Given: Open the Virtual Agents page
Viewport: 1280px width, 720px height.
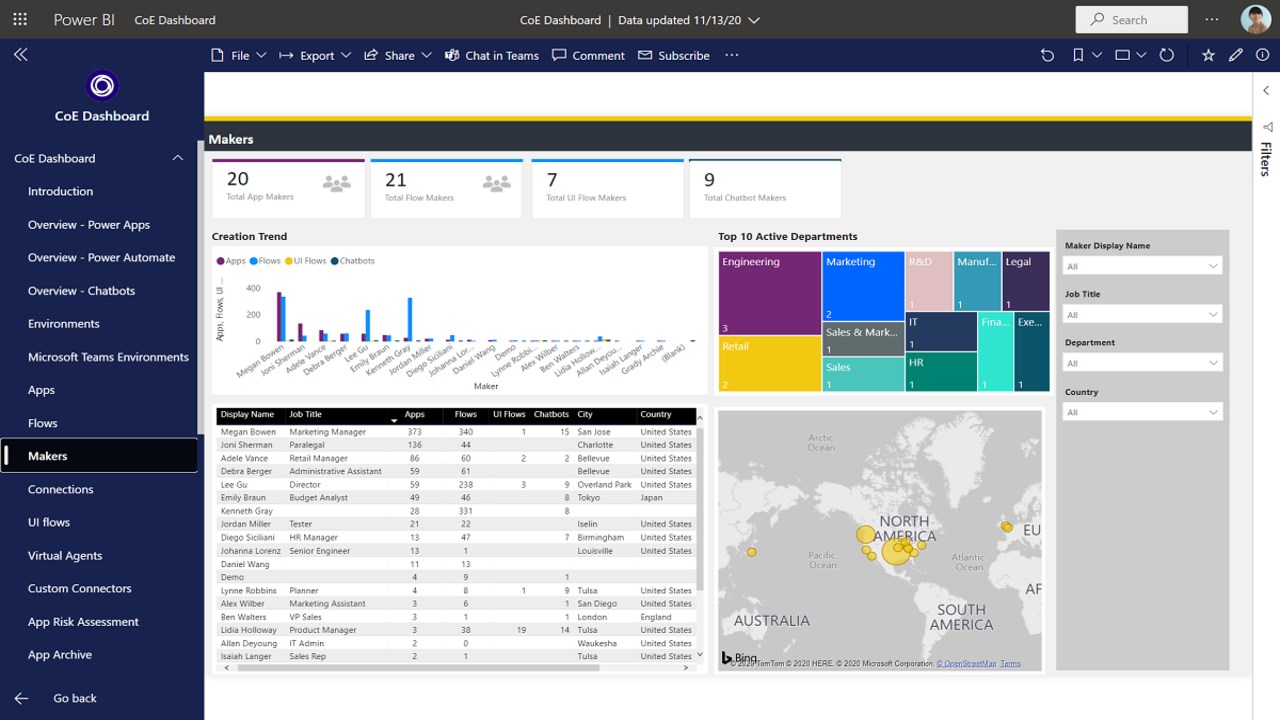Looking at the screenshot, I should [x=65, y=555].
